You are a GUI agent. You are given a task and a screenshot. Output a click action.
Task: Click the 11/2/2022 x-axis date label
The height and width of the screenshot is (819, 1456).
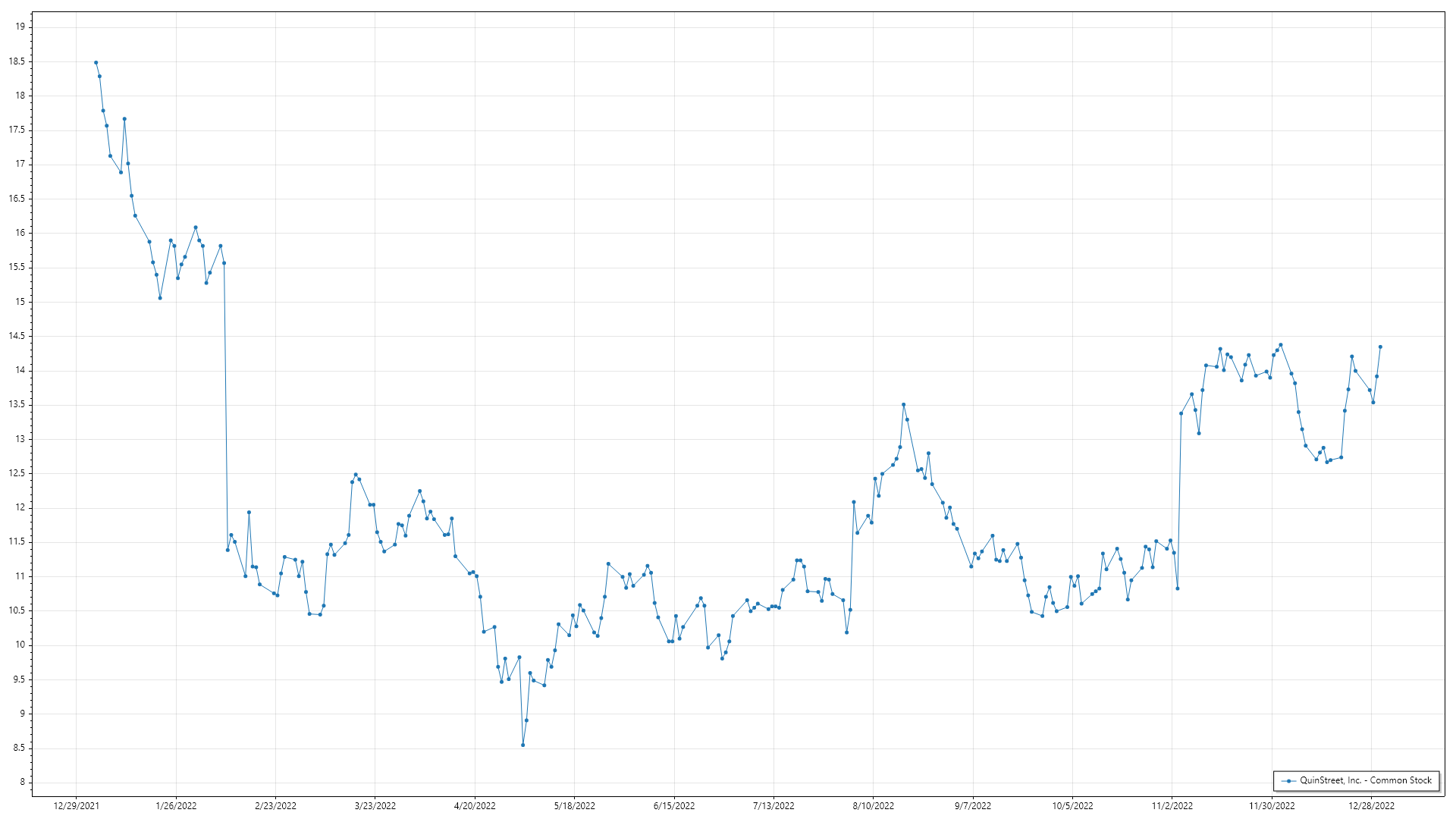click(x=1172, y=805)
